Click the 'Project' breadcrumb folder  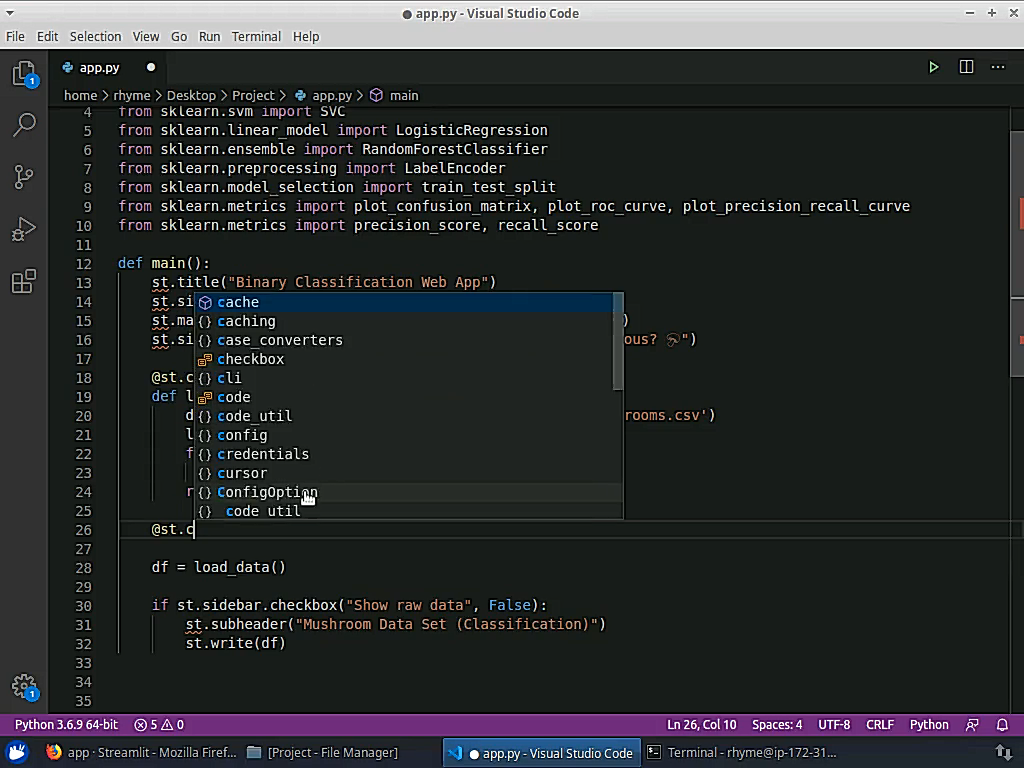click(253, 95)
